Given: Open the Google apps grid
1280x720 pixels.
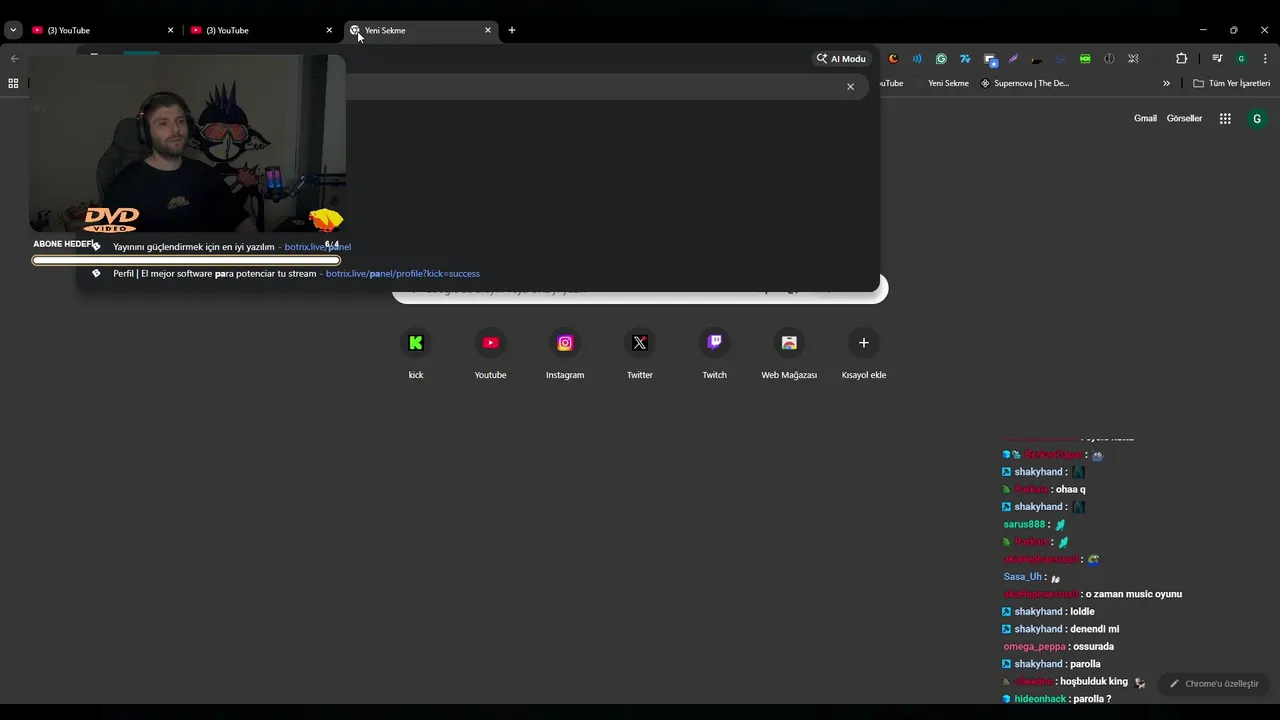Looking at the screenshot, I should 1225,118.
